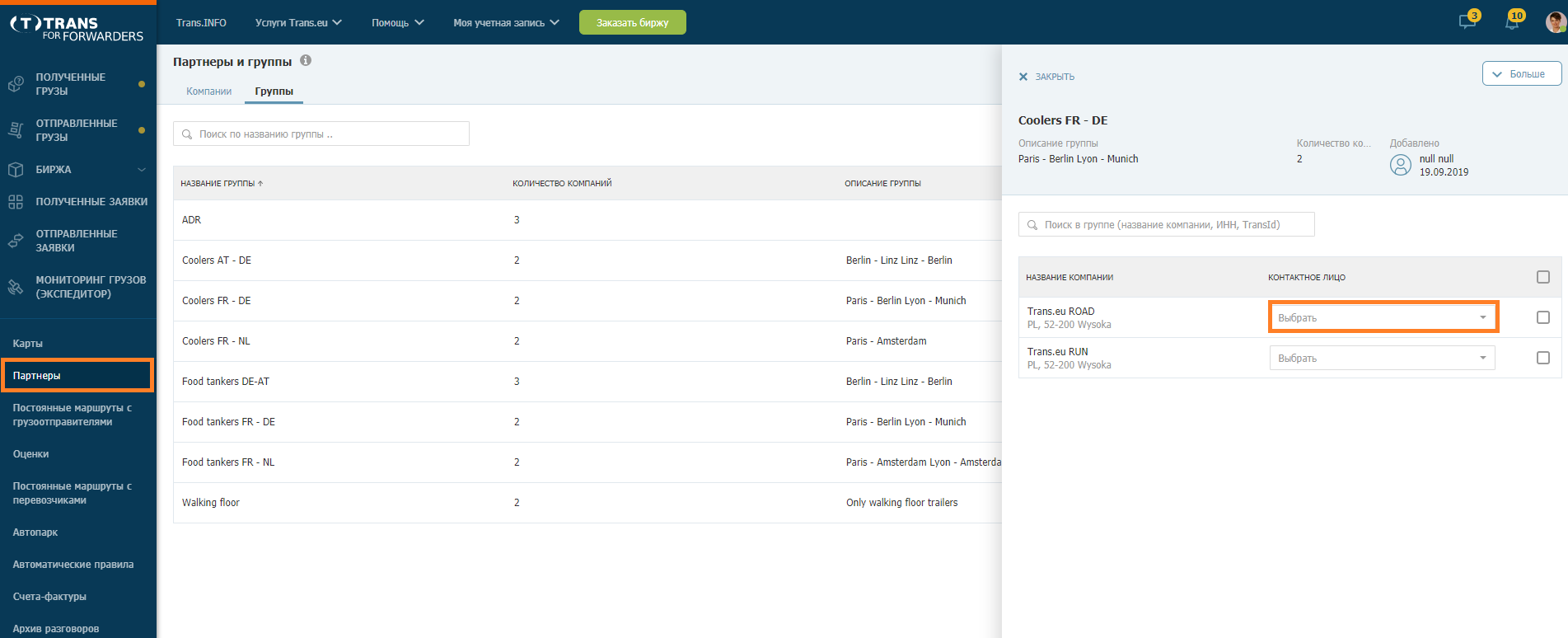This screenshot has width=1568, height=638.
Task: Select the Food tankers FR - NL group row
Action: (587, 462)
